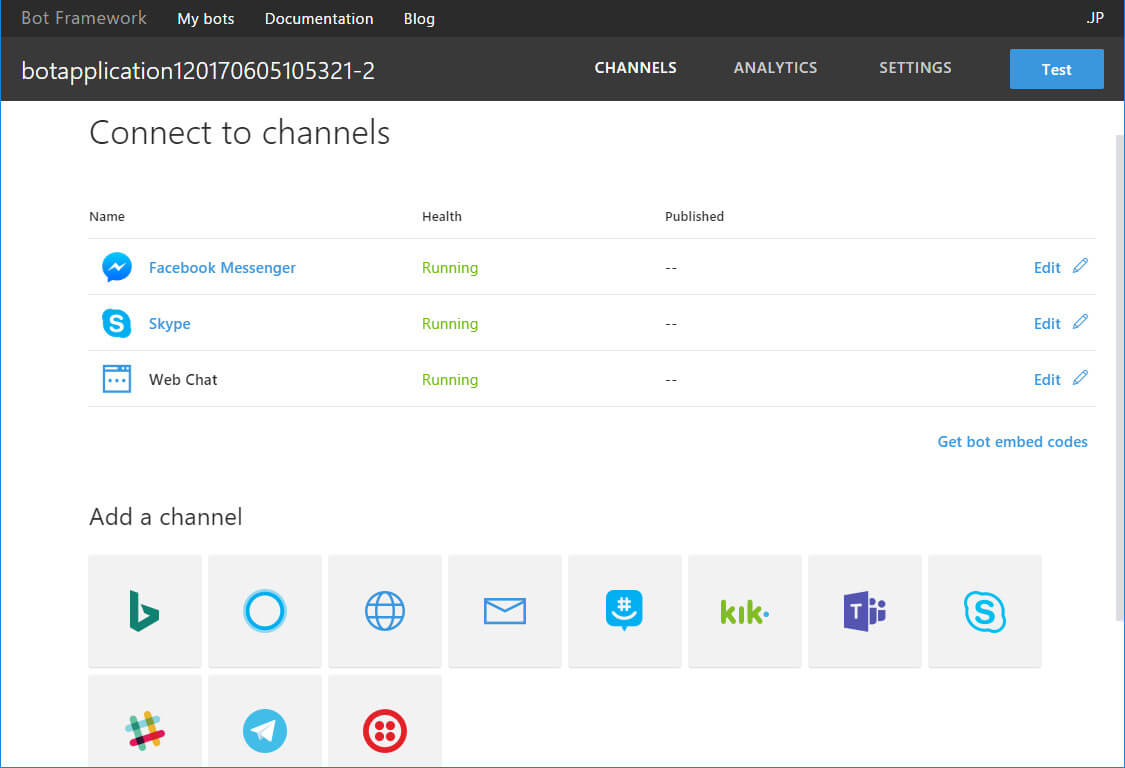Click the Web Chat window icon

click(x=117, y=379)
